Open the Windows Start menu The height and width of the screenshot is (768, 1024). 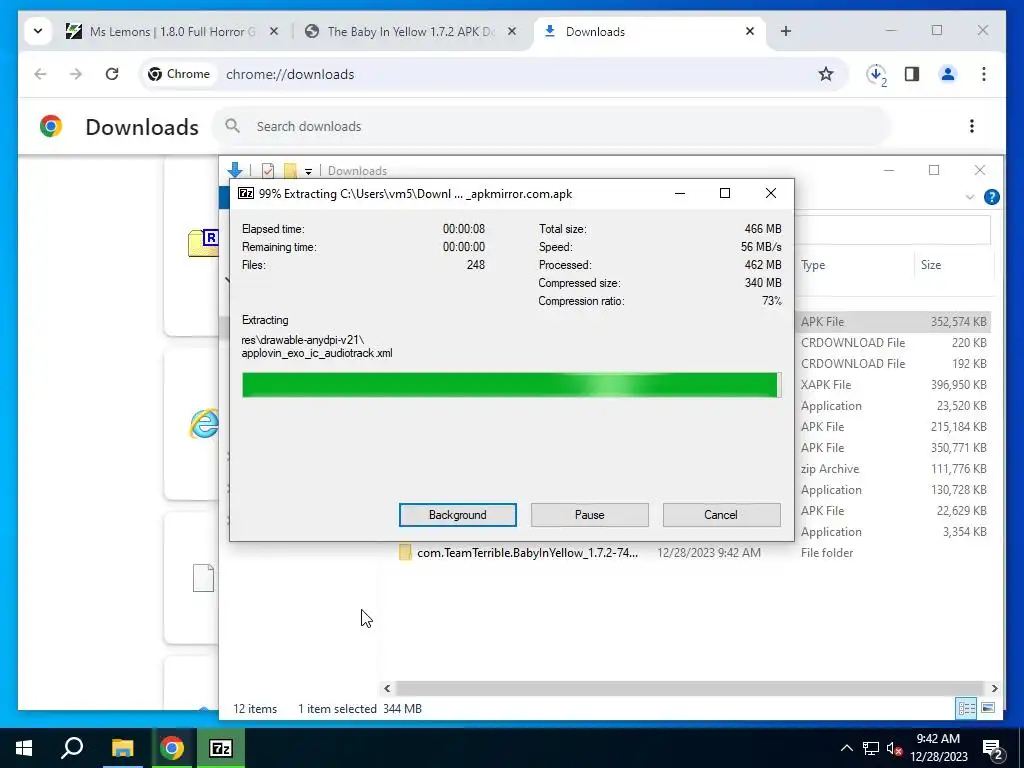[24, 748]
